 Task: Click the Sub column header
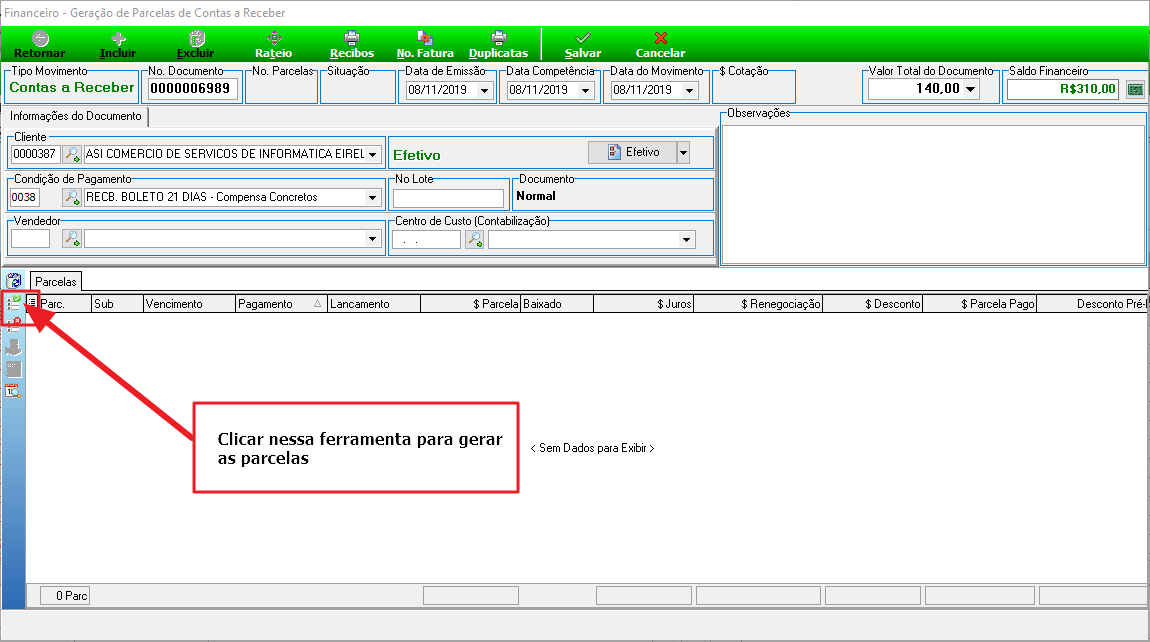[x=117, y=304]
